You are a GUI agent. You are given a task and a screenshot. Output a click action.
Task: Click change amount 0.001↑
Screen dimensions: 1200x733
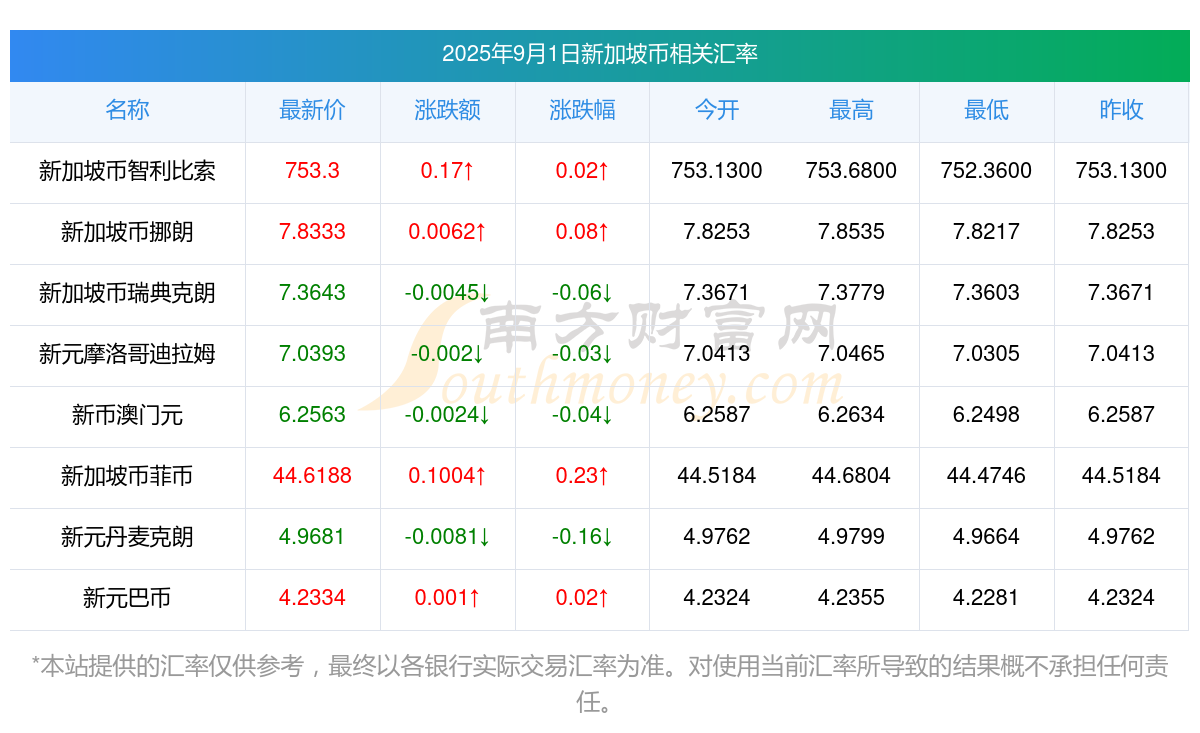[x=447, y=598]
